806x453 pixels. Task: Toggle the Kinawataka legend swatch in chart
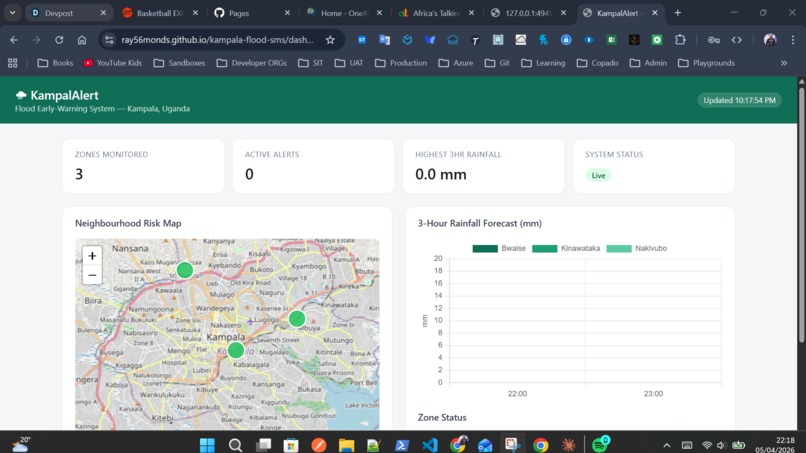click(544, 248)
